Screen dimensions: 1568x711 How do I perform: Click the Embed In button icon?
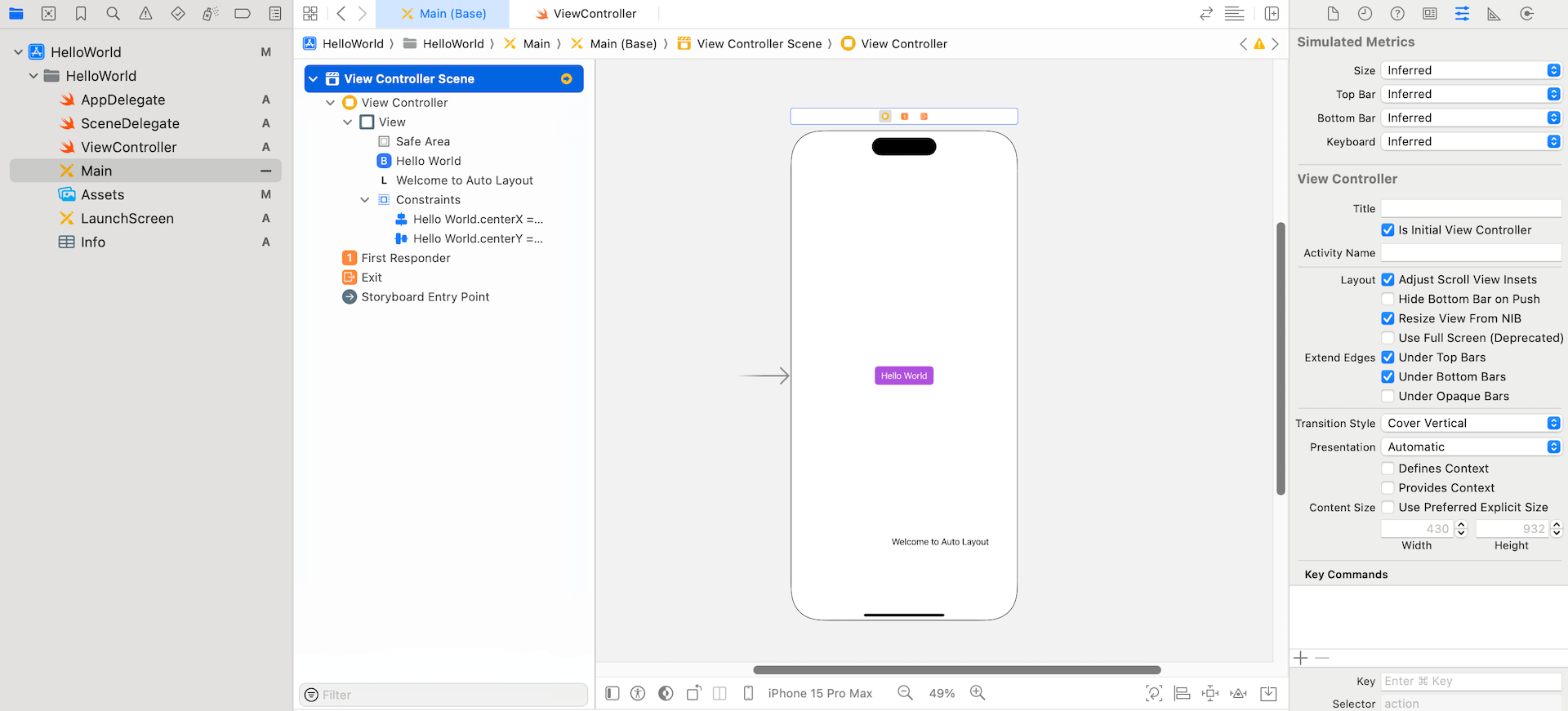click(x=1268, y=693)
